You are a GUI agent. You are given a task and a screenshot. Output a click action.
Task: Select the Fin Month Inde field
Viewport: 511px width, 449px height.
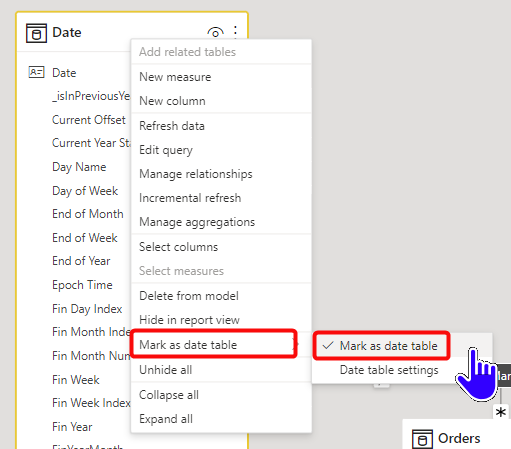pos(91,332)
